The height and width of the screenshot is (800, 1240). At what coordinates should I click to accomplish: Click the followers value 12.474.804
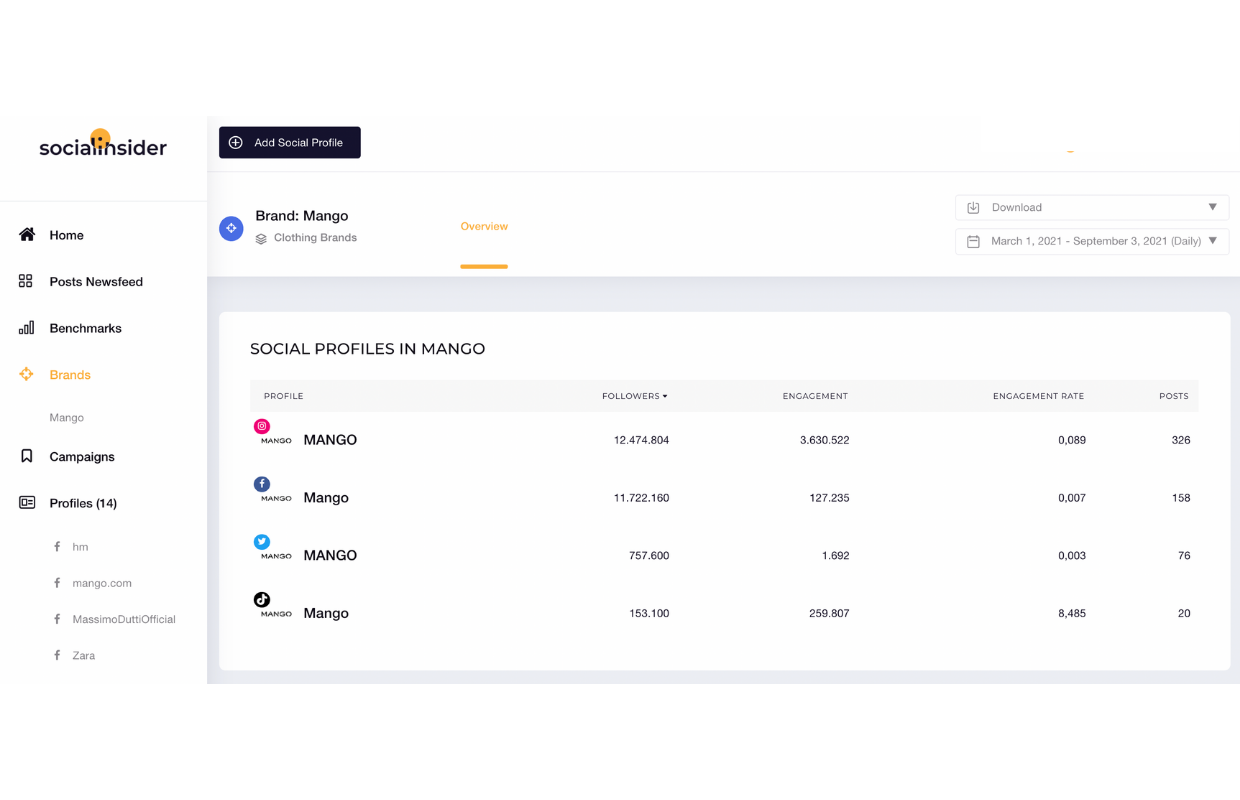point(641,440)
